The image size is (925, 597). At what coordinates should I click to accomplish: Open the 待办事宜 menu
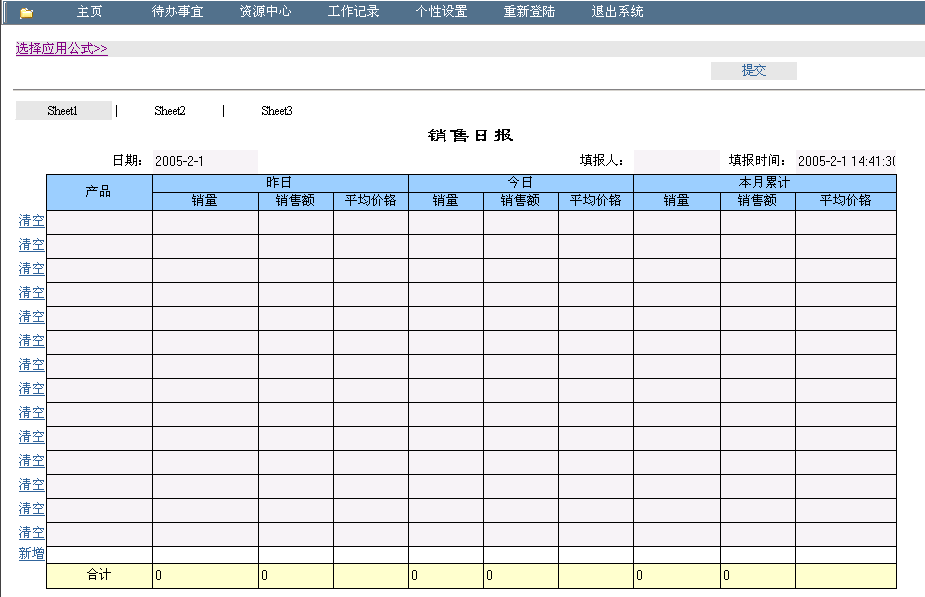point(177,12)
